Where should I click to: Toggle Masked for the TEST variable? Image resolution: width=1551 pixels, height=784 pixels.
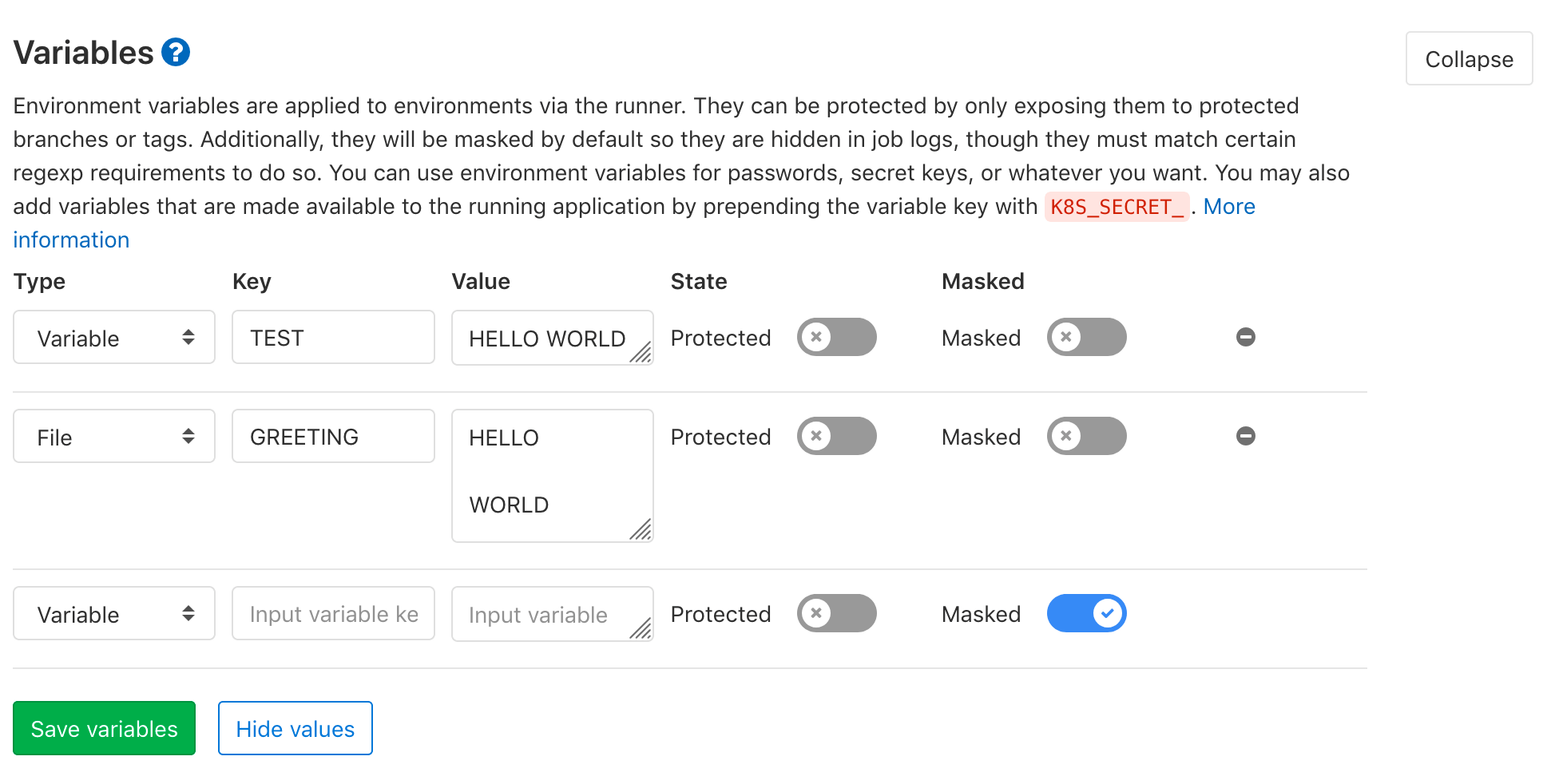tap(1086, 337)
